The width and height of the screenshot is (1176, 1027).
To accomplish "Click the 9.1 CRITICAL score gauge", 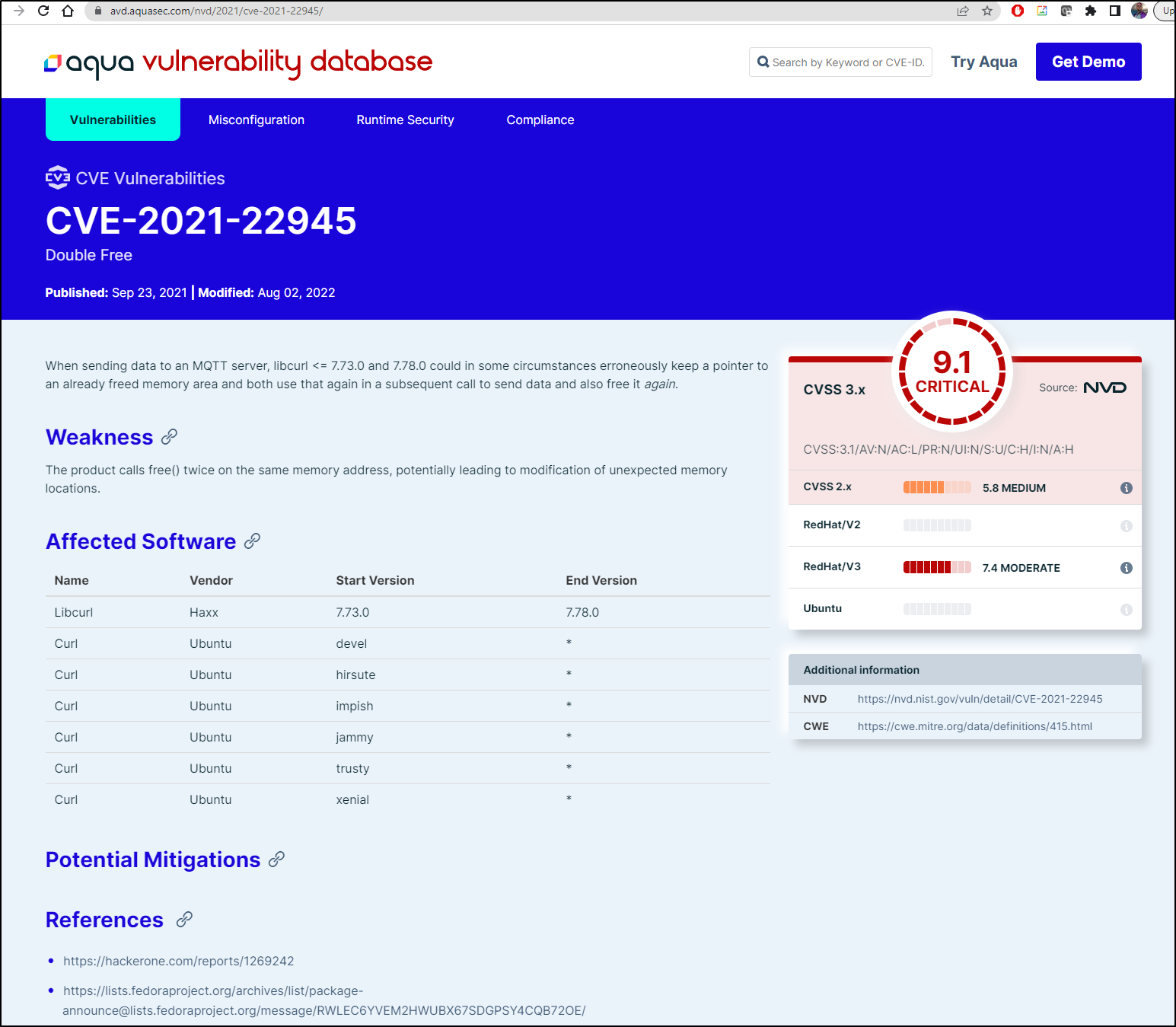I will (952, 372).
